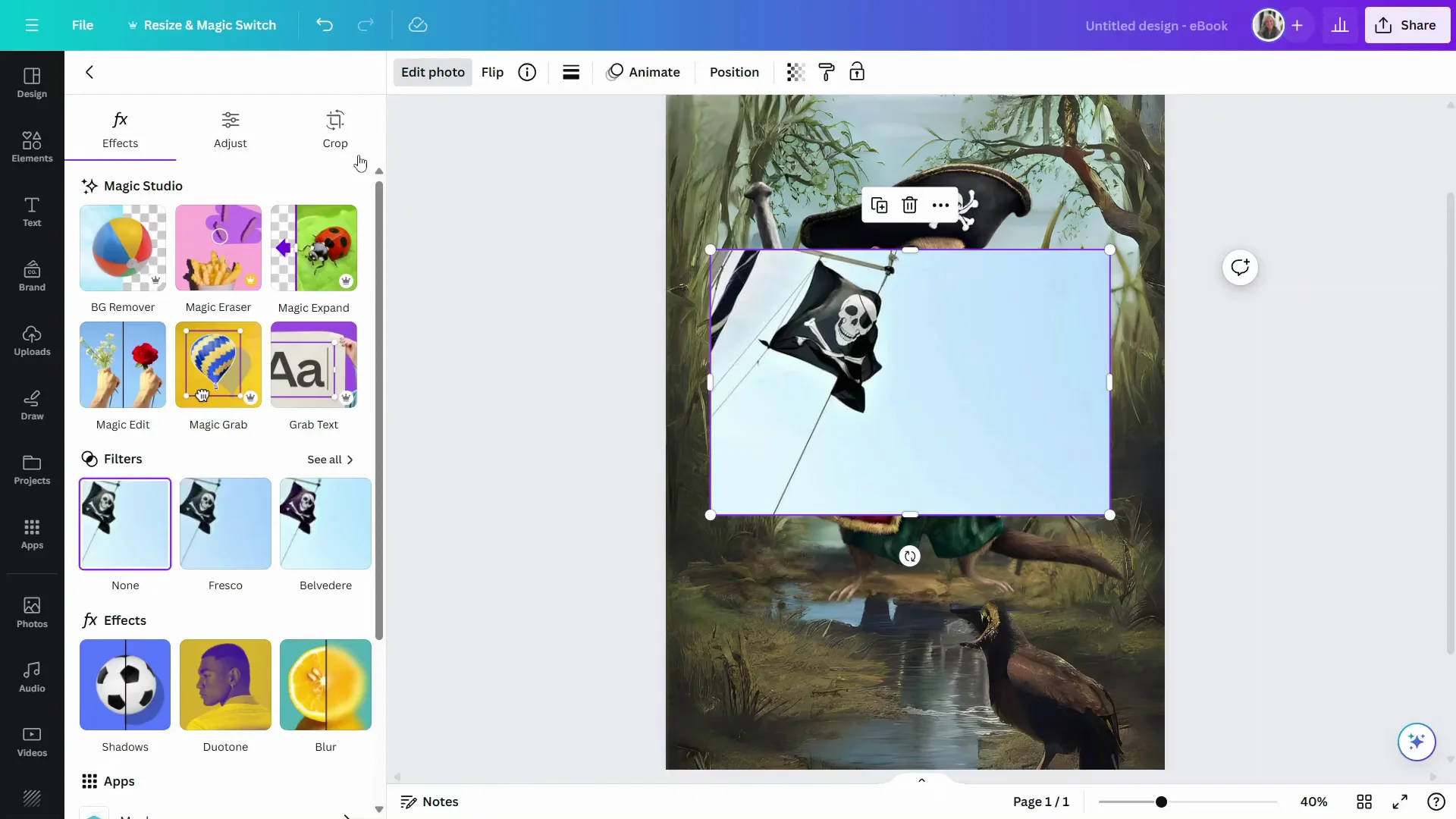Open the Draw tool from the sidebar
The height and width of the screenshot is (819, 1456).
[x=31, y=406]
